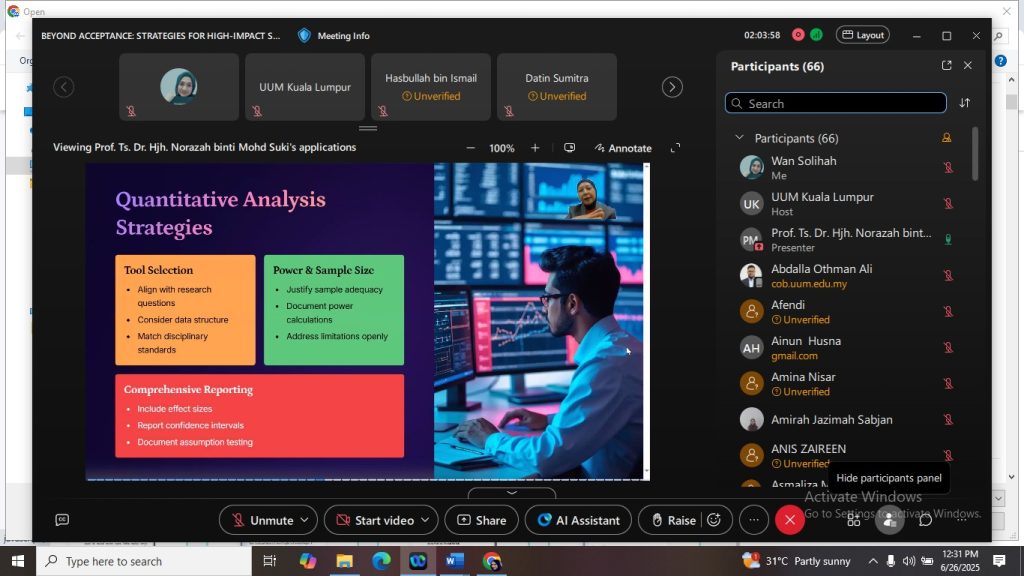Click the closed captions icon

tap(62, 520)
